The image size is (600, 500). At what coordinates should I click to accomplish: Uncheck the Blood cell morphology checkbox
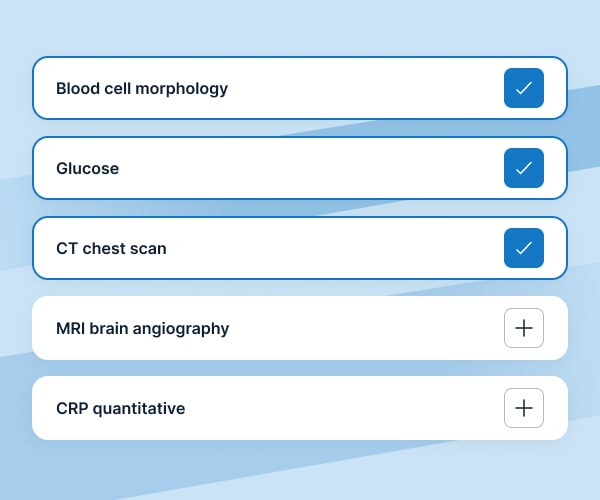point(524,88)
